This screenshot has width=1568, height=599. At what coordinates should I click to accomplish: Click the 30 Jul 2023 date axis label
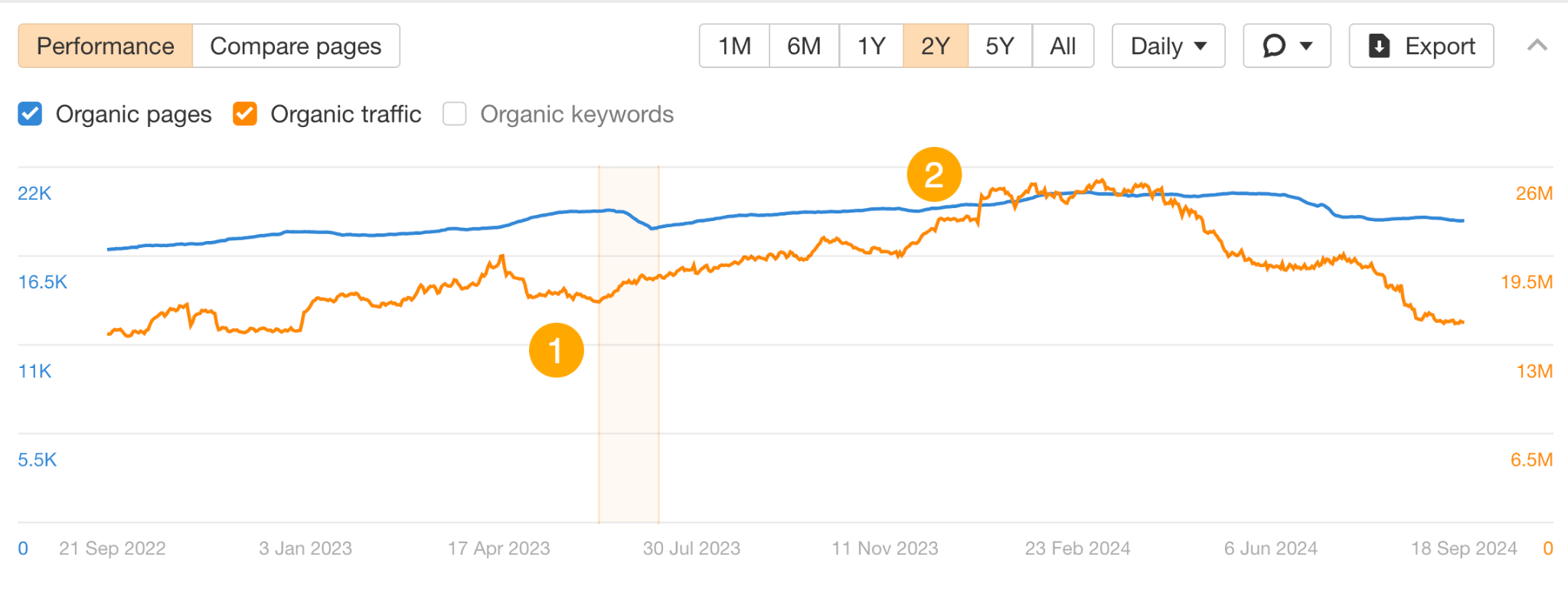(691, 549)
